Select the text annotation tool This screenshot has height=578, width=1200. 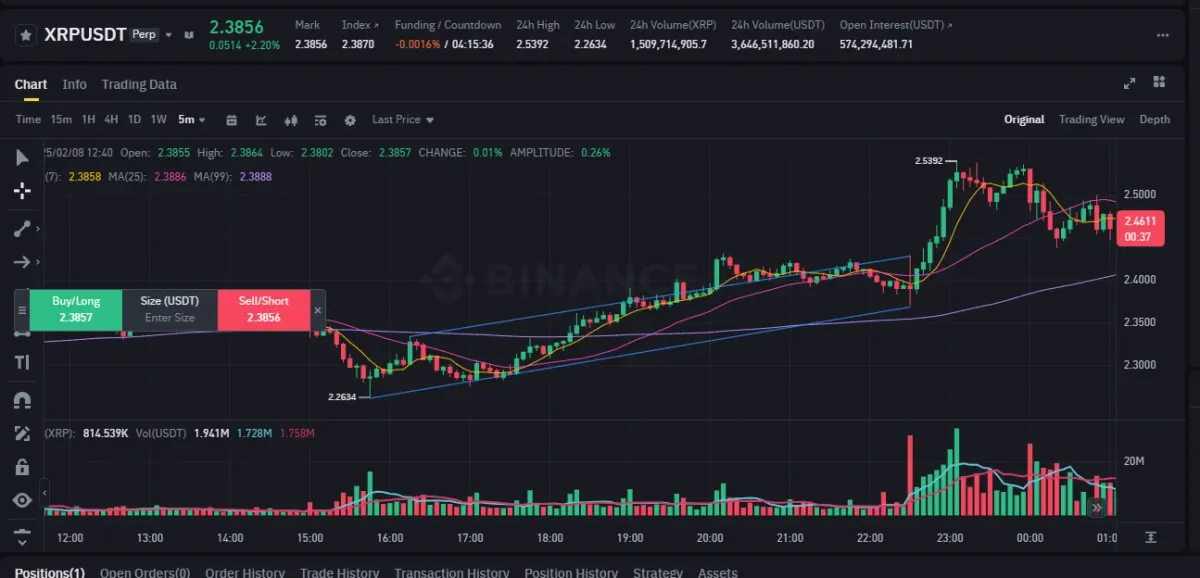click(22, 362)
